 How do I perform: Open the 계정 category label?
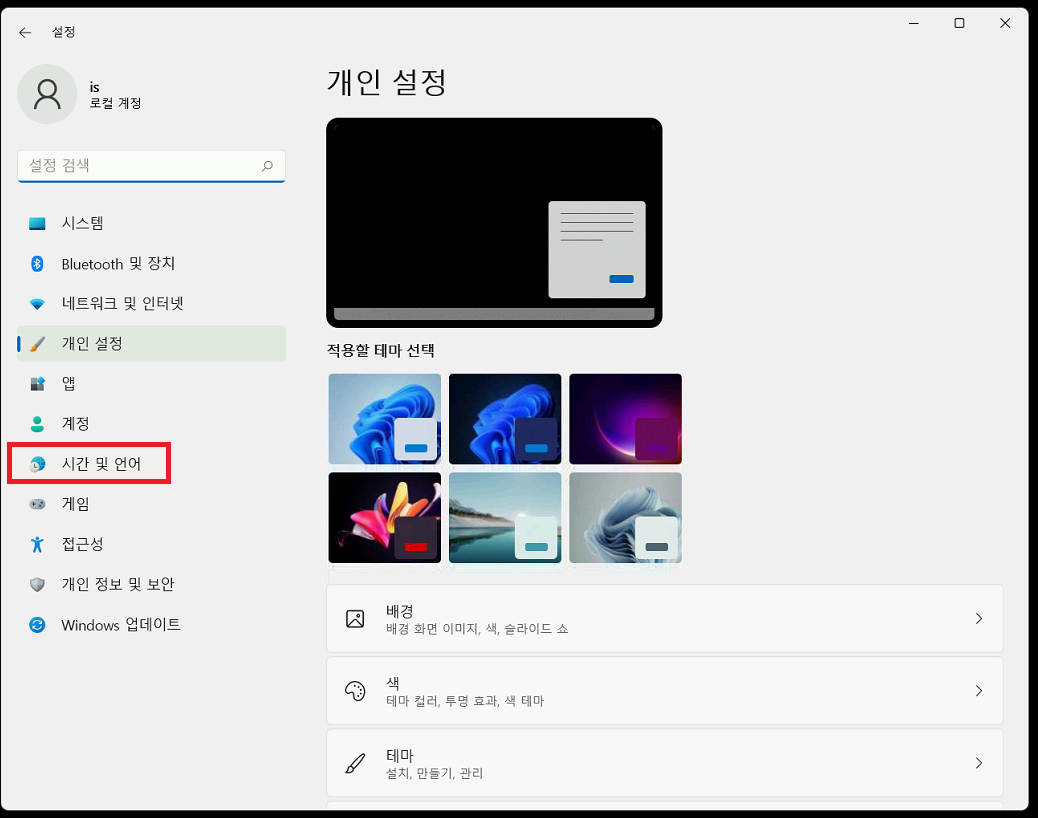click(x=75, y=424)
